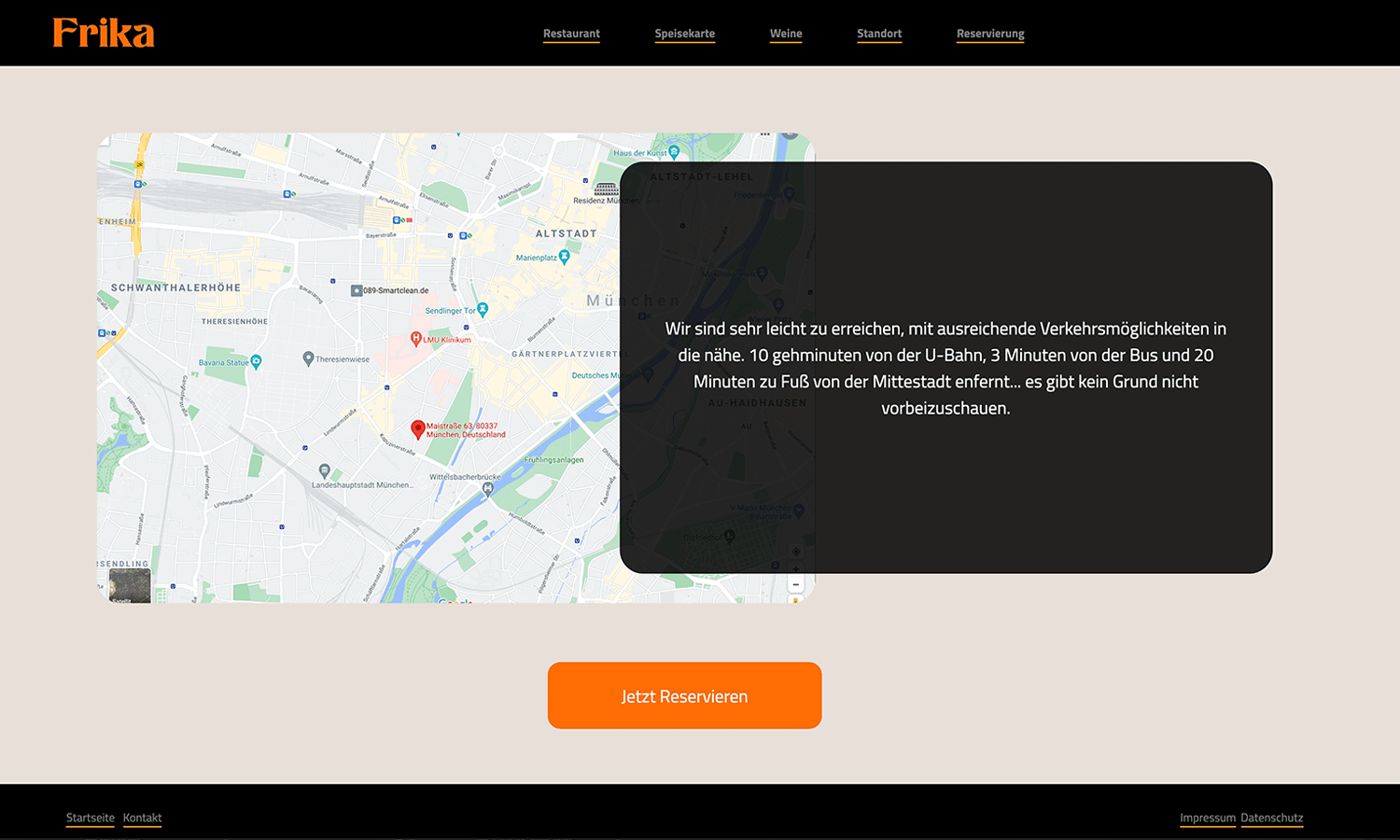Click the Wittelsbacherbrücke bridge marker
Screen dimensions: 1400x840
[487, 488]
